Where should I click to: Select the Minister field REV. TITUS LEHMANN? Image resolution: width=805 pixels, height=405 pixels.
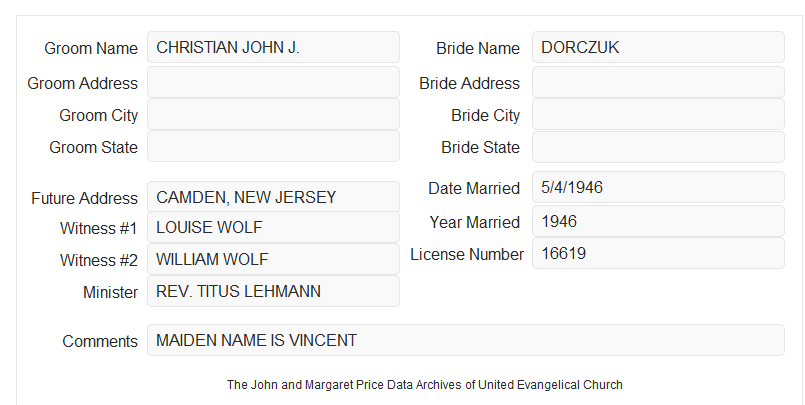273,291
